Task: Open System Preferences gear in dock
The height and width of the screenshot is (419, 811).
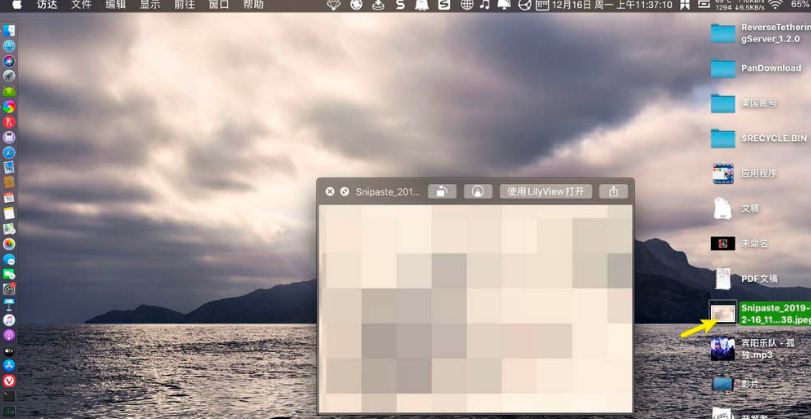Action: pos(9,289)
